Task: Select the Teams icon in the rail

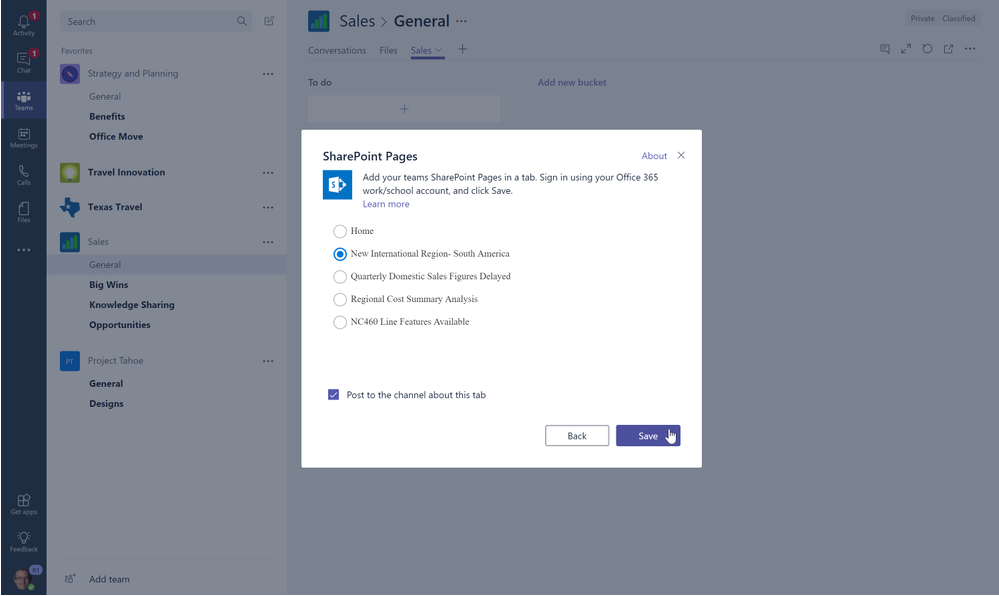Action: coord(24,100)
